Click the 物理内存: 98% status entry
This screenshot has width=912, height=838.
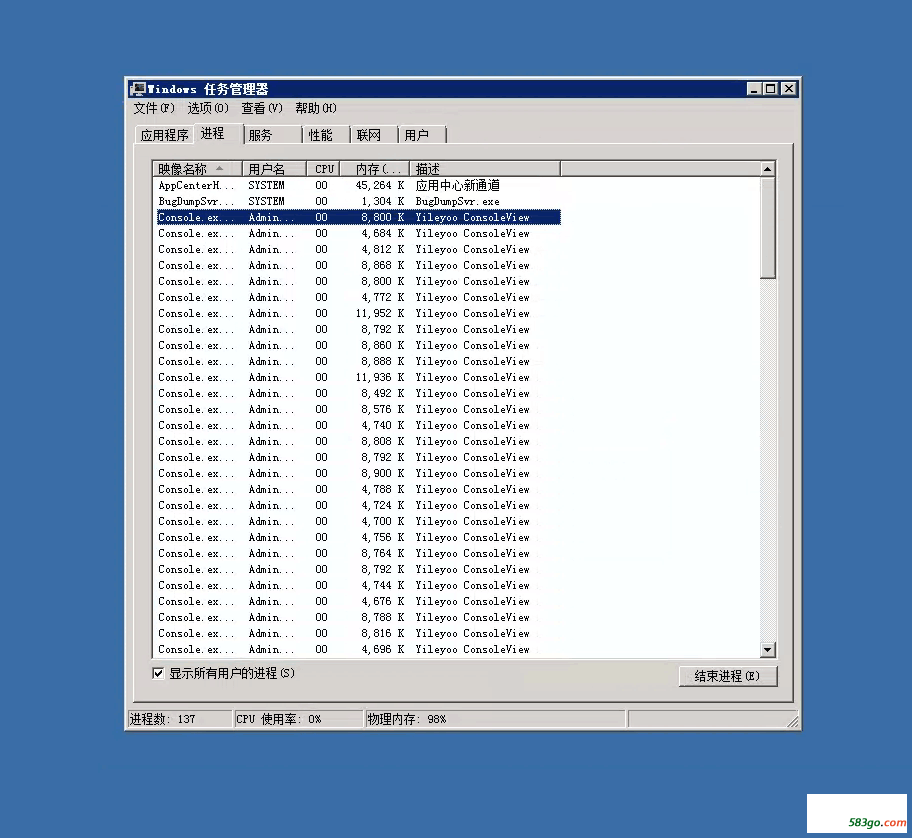(495, 719)
